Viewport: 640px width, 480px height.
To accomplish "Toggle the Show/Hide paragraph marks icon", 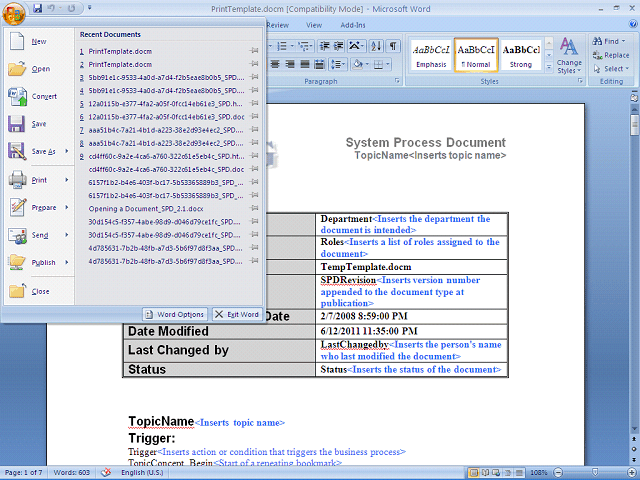I will click(x=393, y=46).
